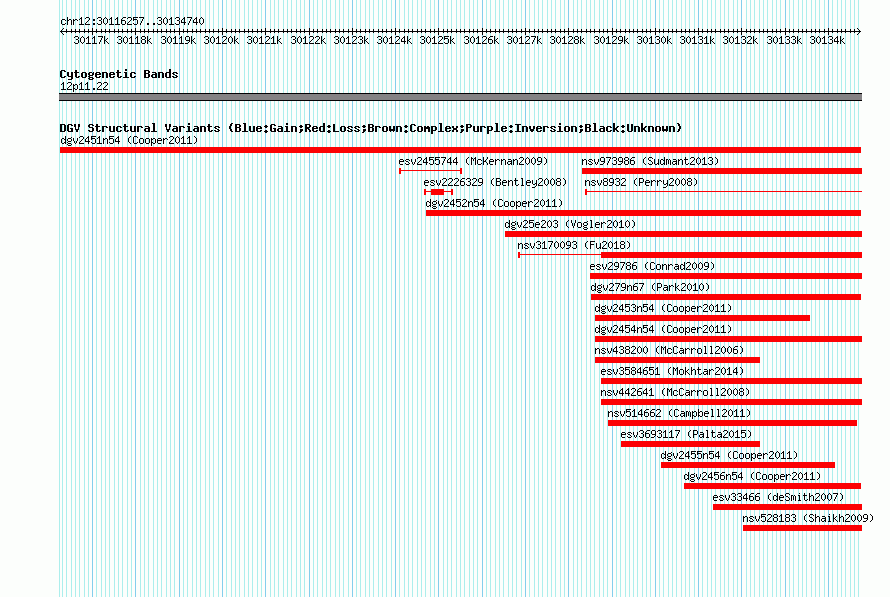
Task: Click the red bar under dgv2451n54
Action: click(x=460, y=150)
